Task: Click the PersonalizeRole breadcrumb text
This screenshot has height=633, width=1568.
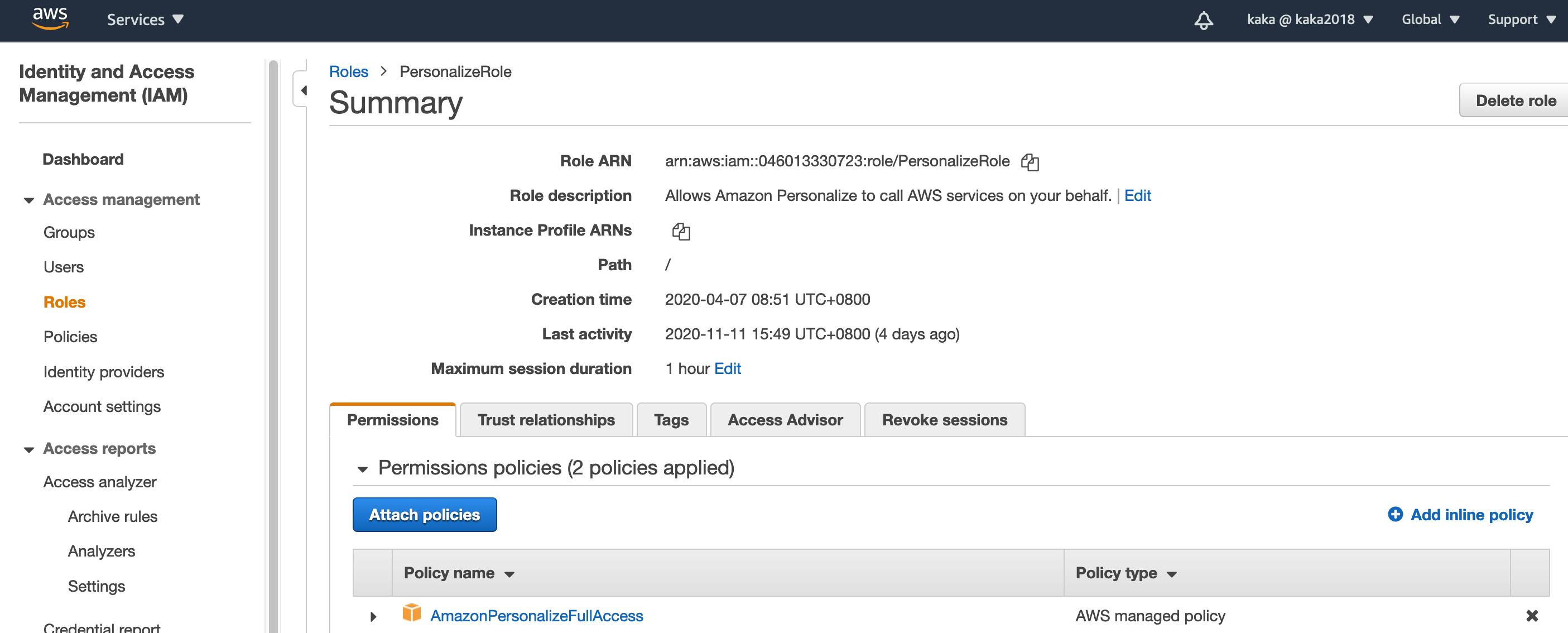Action: (455, 72)
